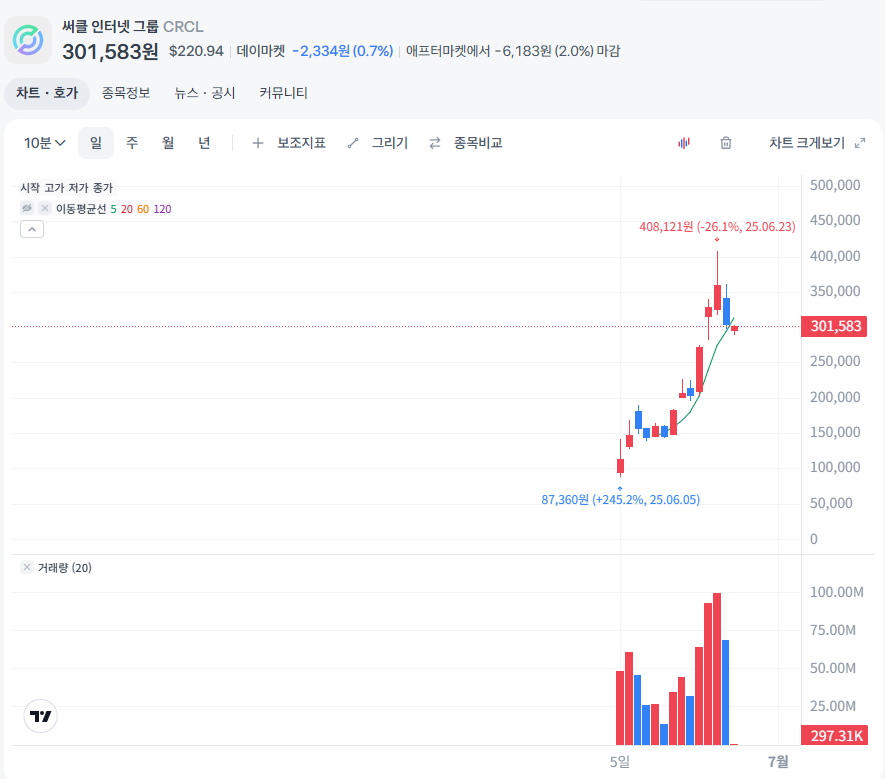Click the 보조지표 button
The image size is (885, 779).
301,143
